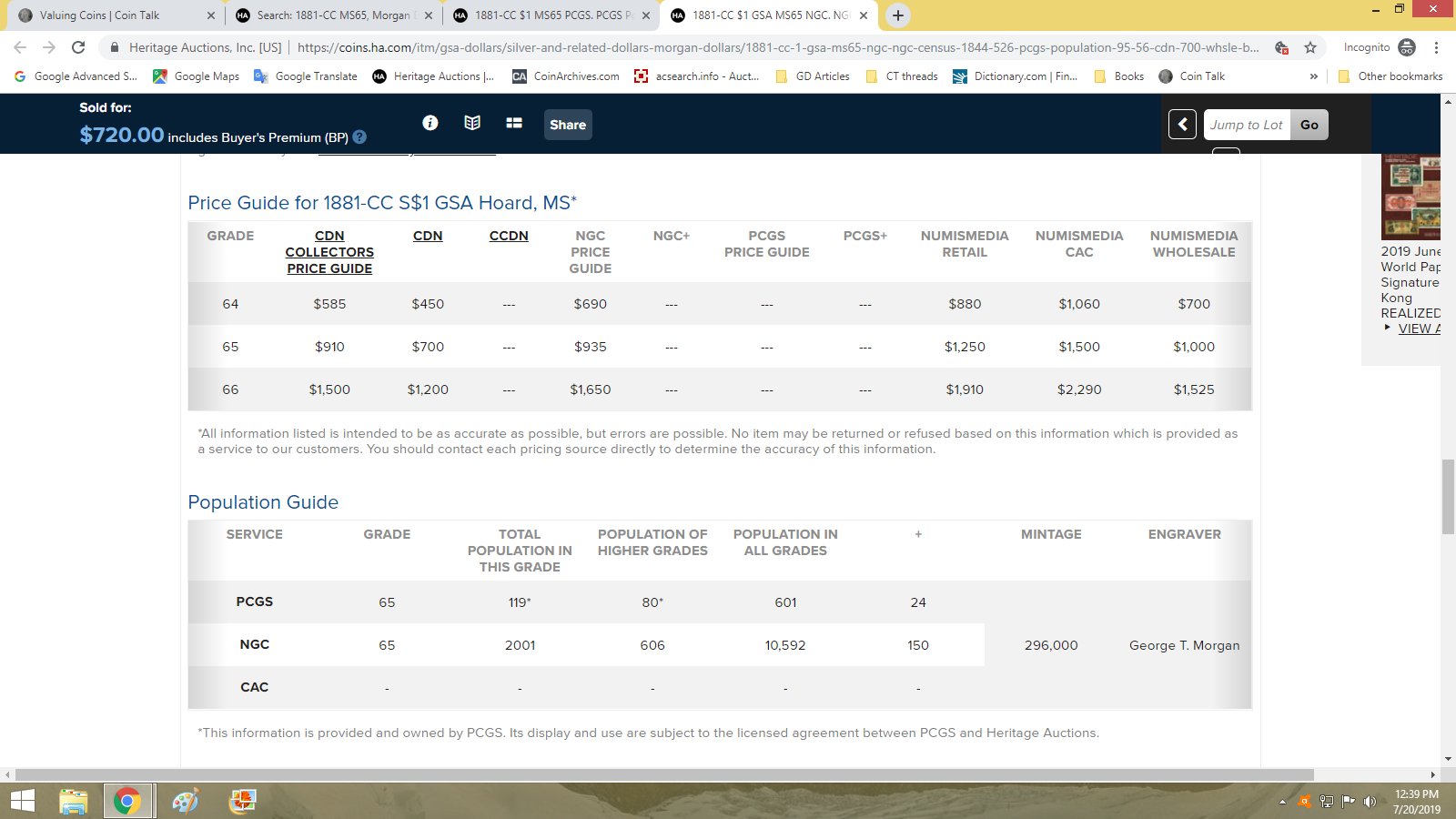1456x819 pixels.
Task: Click the Jump to Lot input field
Action: click(1246, 125)
